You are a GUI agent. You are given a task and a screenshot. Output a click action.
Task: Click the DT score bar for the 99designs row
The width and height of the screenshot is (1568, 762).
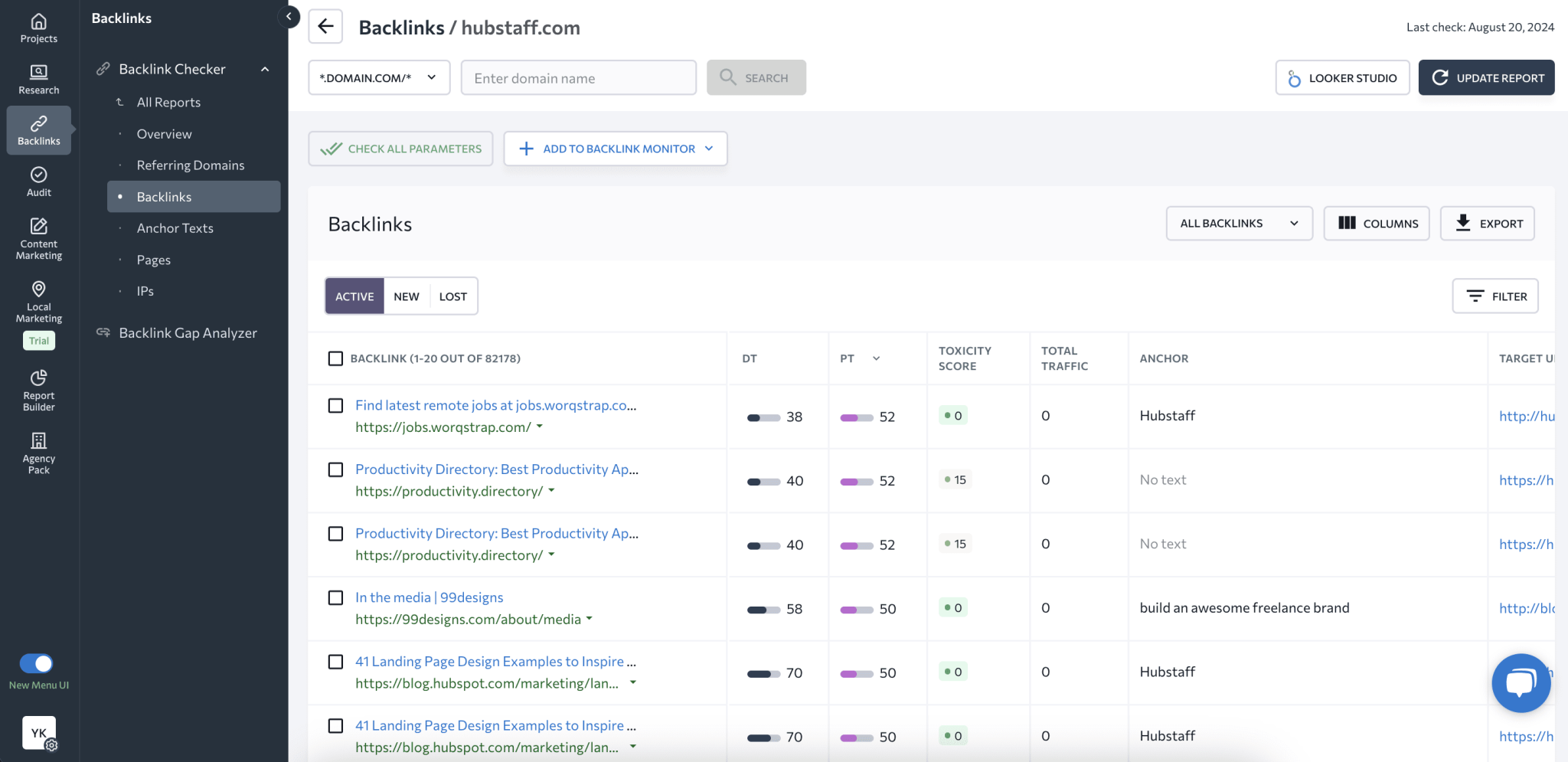(x=764, y=609)
